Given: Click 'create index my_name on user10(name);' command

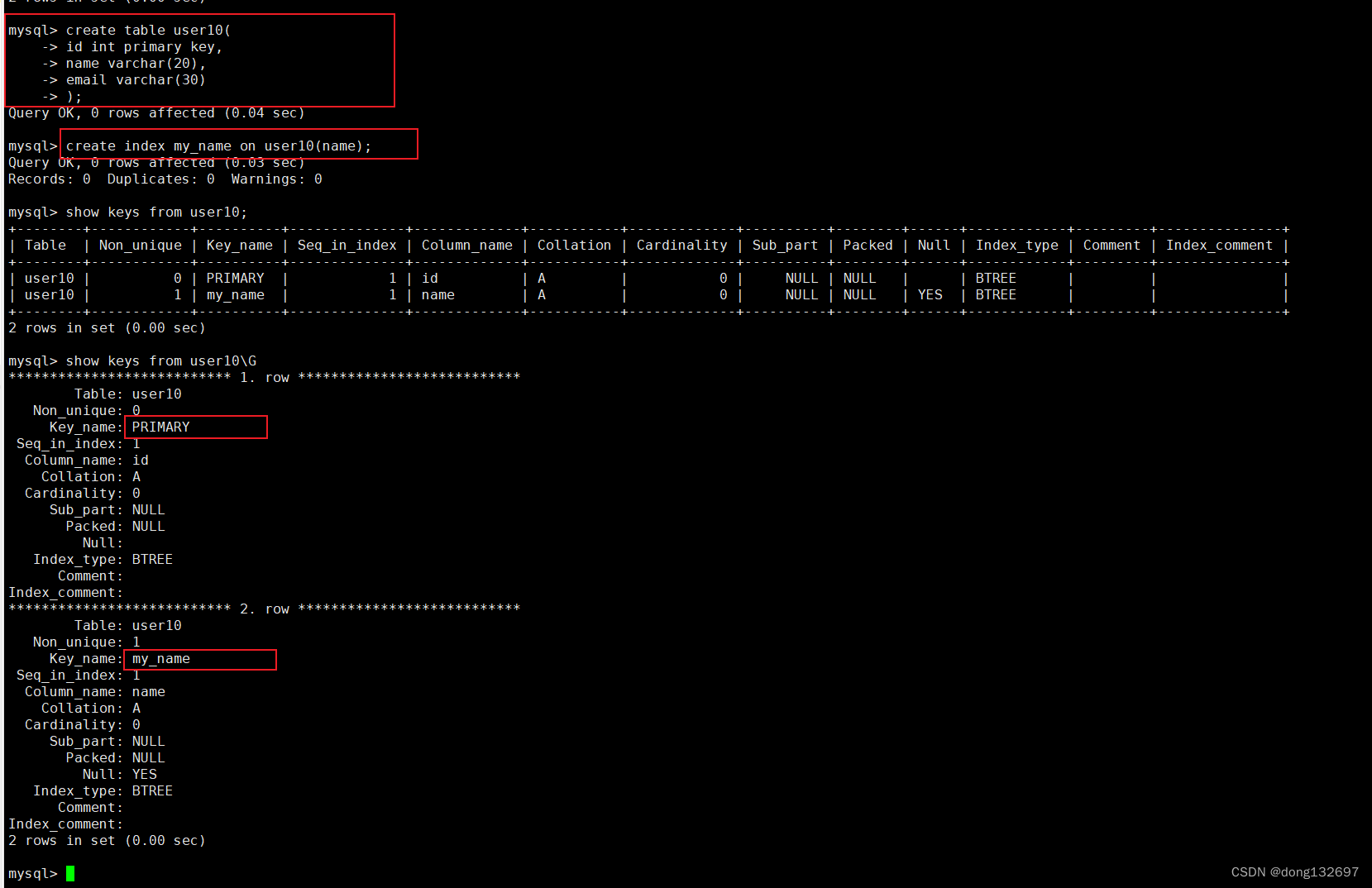Looking at the screenshot, I should (219, 146).
